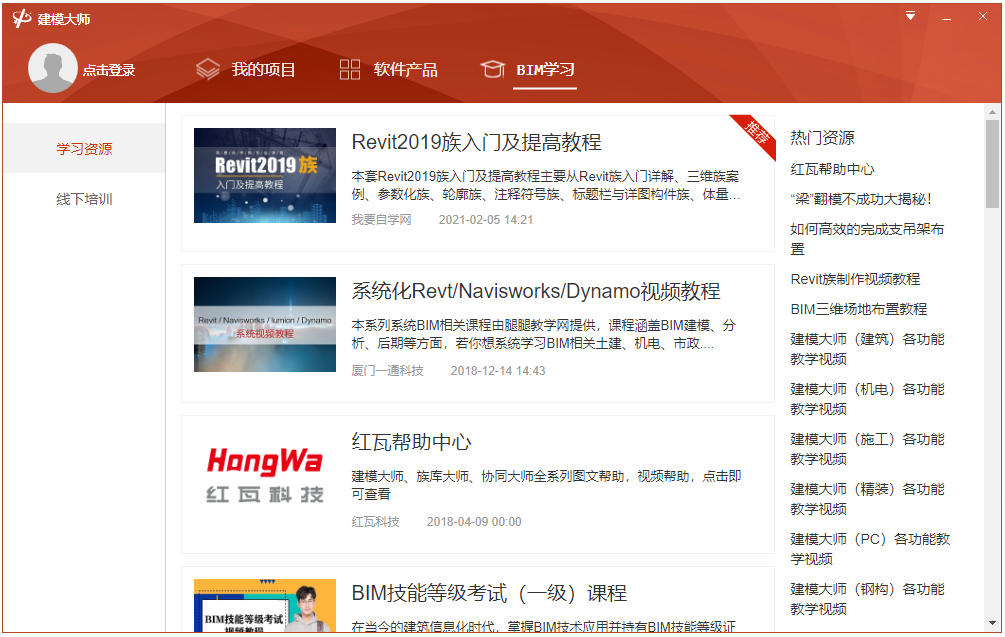Open the BIM技能等级考试 course thumbnail
This screenshot has width=1005, height=637.
(265, 606)
